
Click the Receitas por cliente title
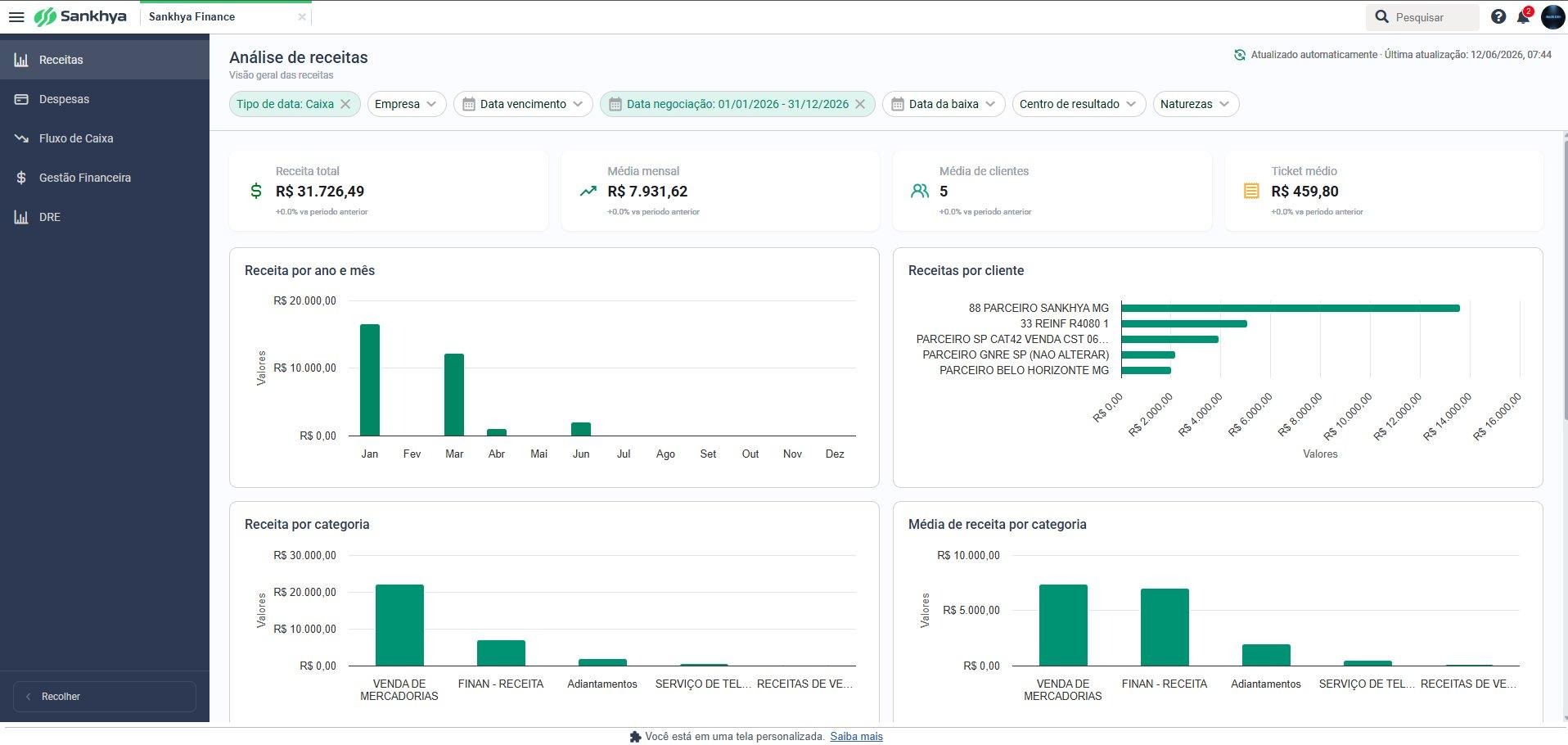[x=966, y=270]
